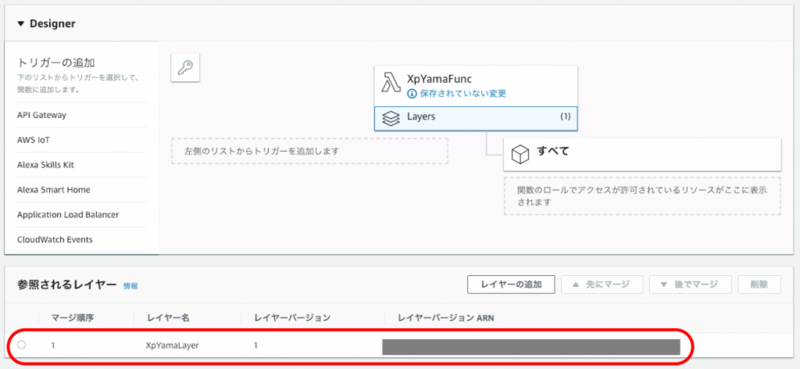Add API Gateway trigger
Image resolution: width=800 pixels, height=369 pixels.
click(x=42, y=115)
